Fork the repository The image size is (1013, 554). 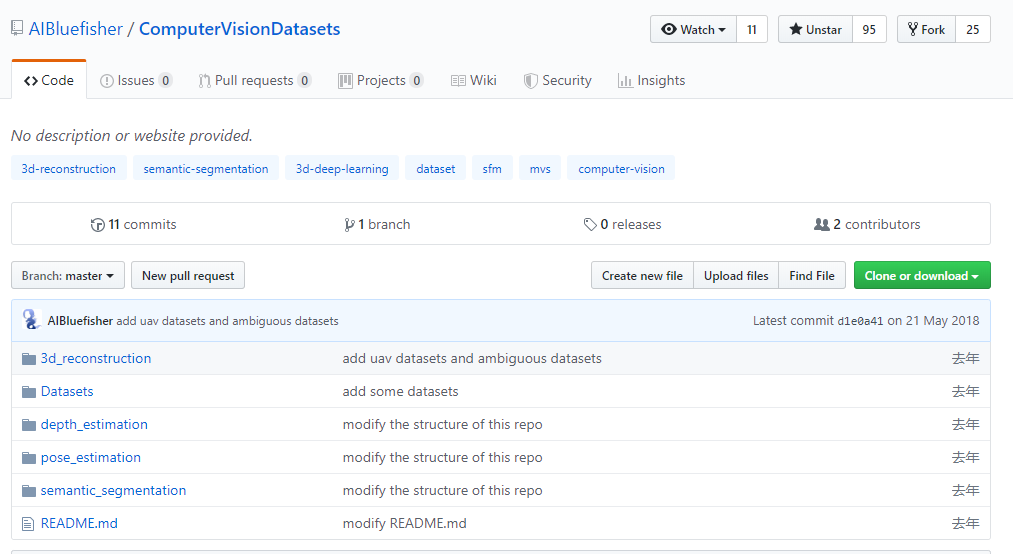(x=926, y=29)
